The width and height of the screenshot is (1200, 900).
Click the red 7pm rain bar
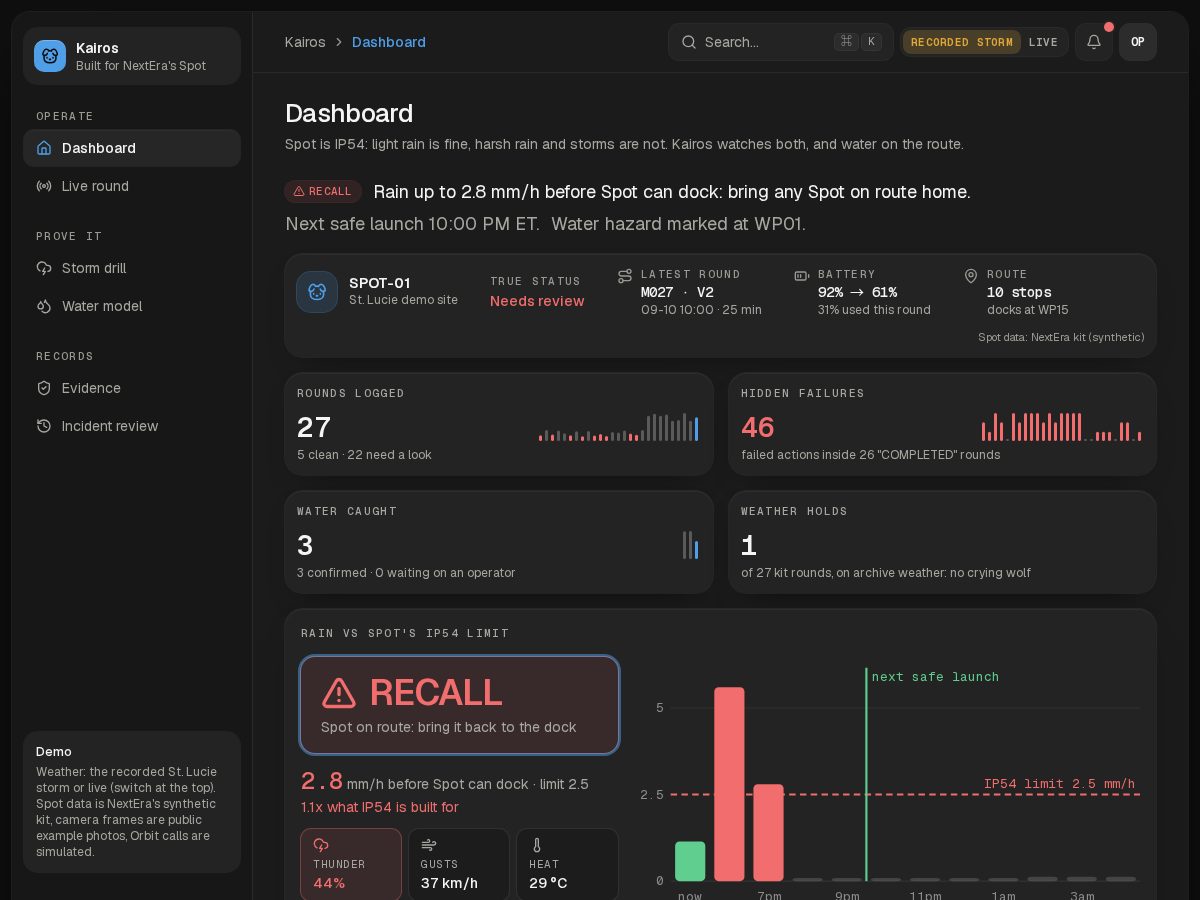pyautogui.click(x=768, y=832)
